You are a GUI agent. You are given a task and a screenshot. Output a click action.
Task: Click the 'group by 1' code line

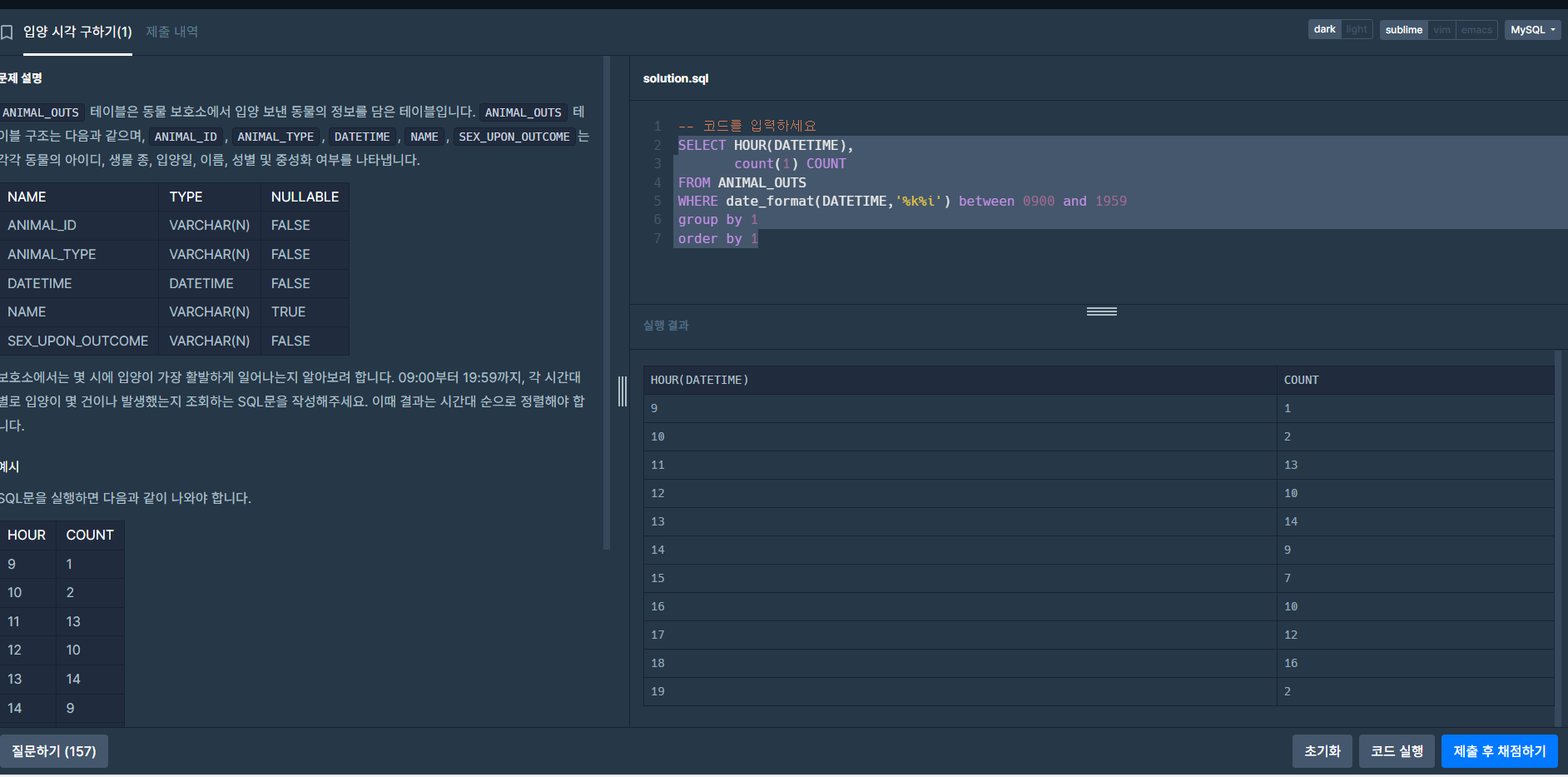[x=717, y=220]
